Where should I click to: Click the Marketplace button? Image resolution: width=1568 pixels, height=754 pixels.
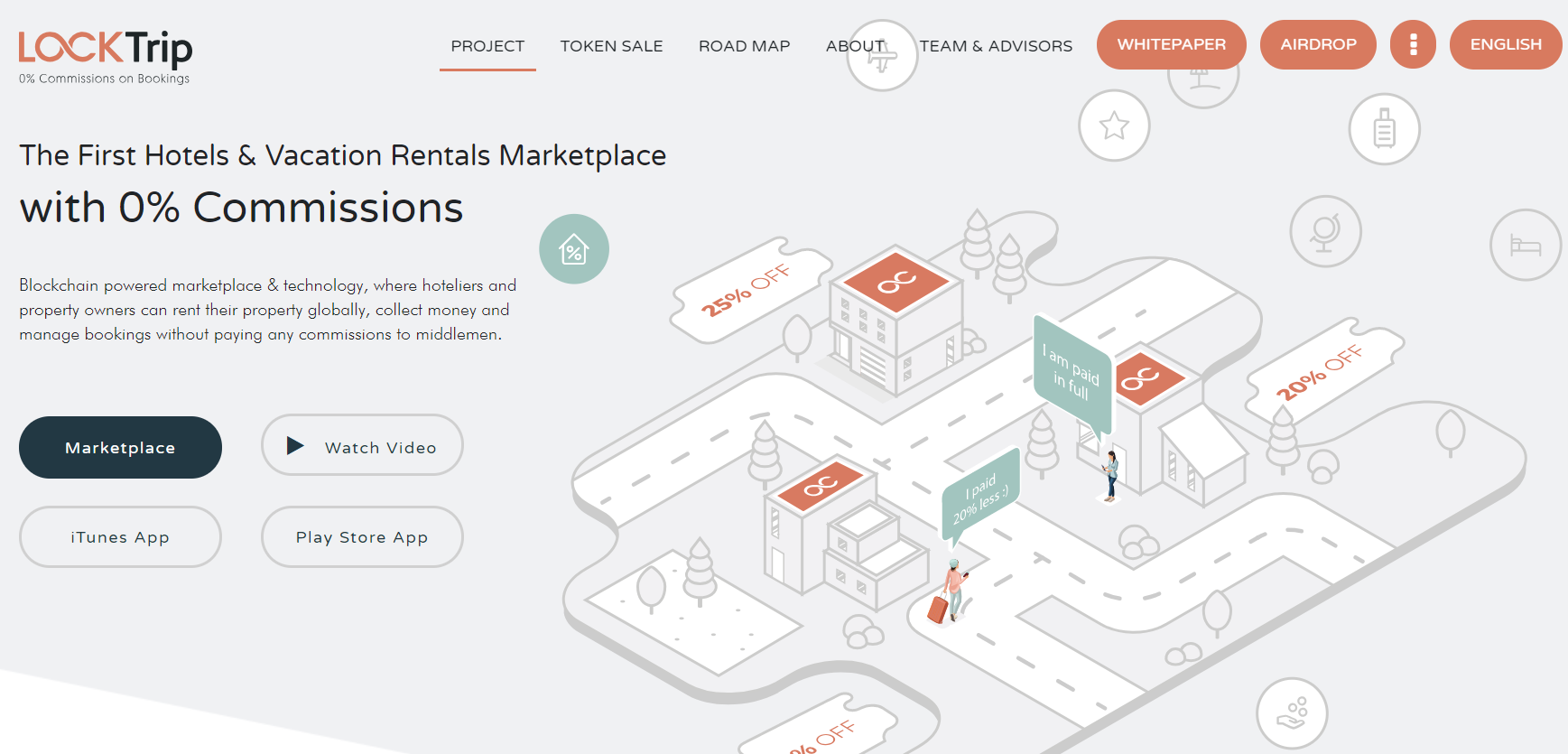120,447
